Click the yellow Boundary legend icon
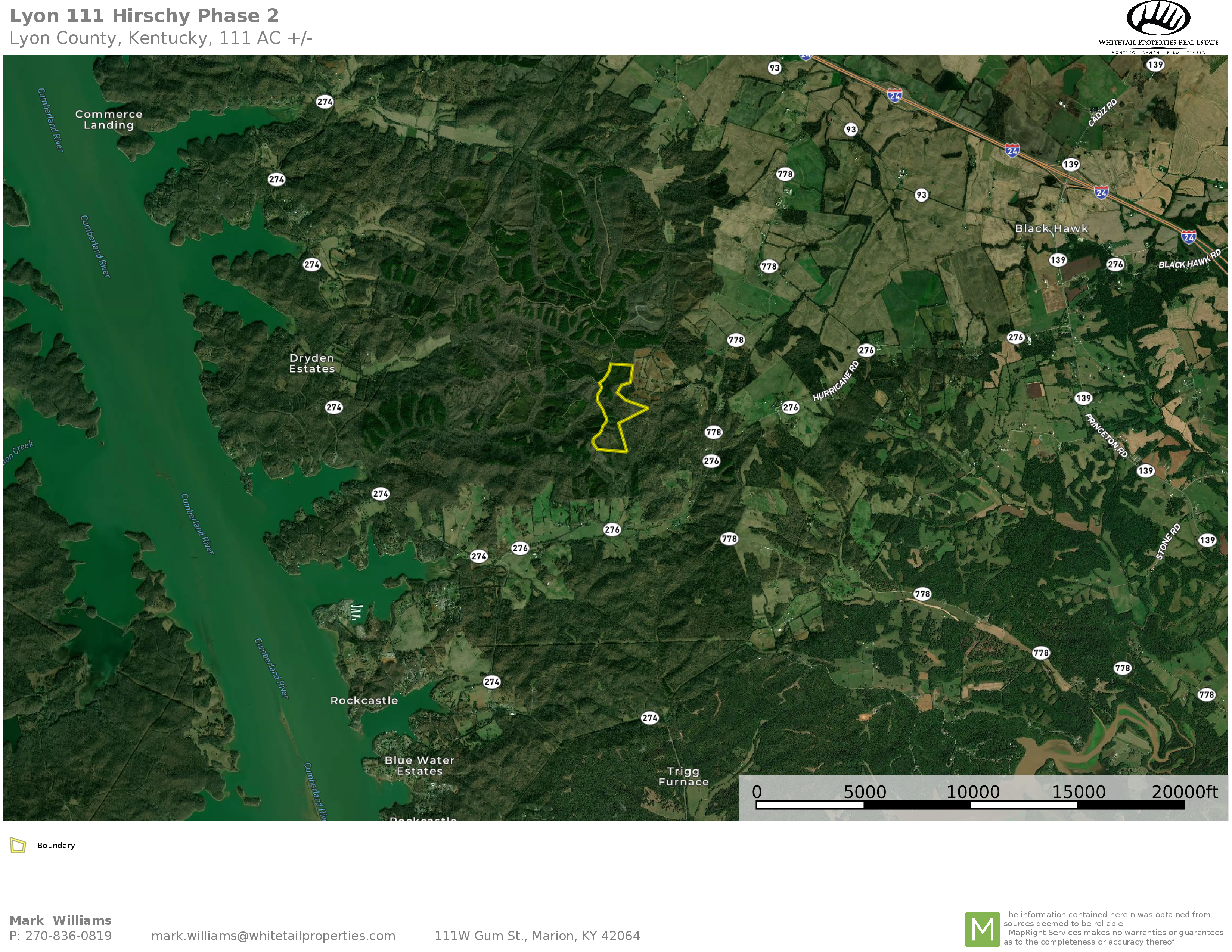1232x952 pixels. coord(18,845)
